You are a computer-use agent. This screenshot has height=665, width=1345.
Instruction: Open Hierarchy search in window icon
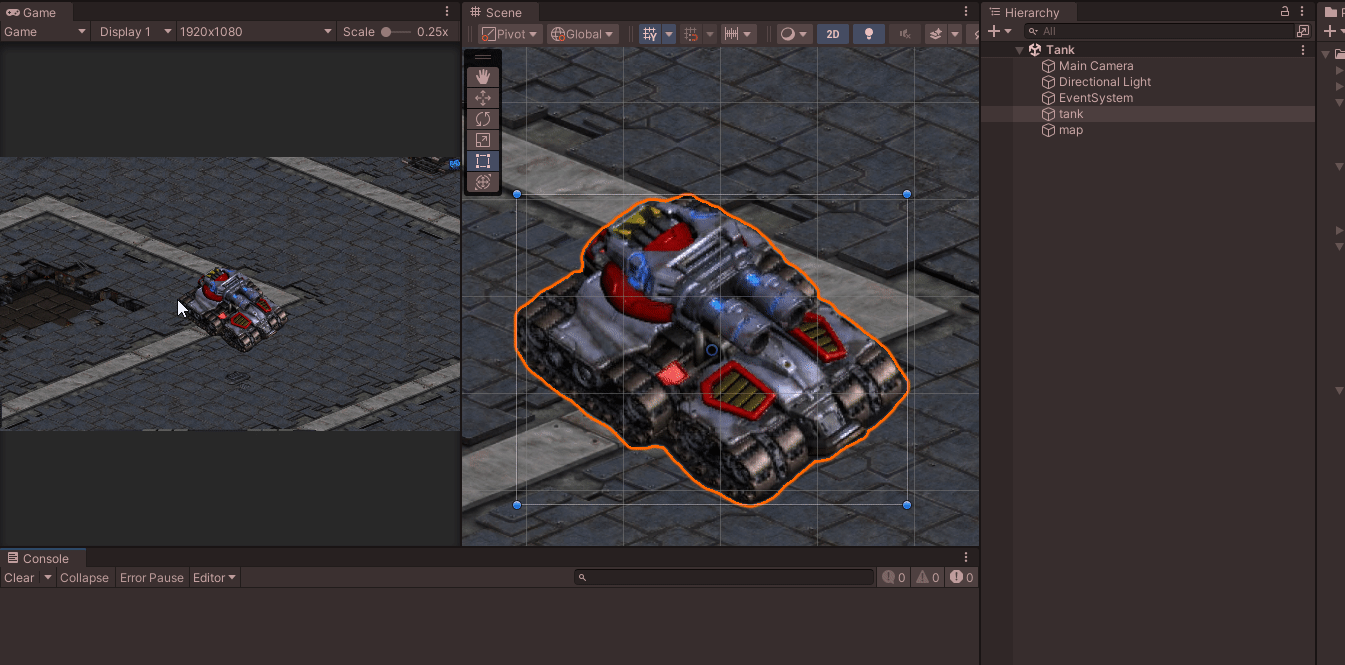tap(1302, 32)
